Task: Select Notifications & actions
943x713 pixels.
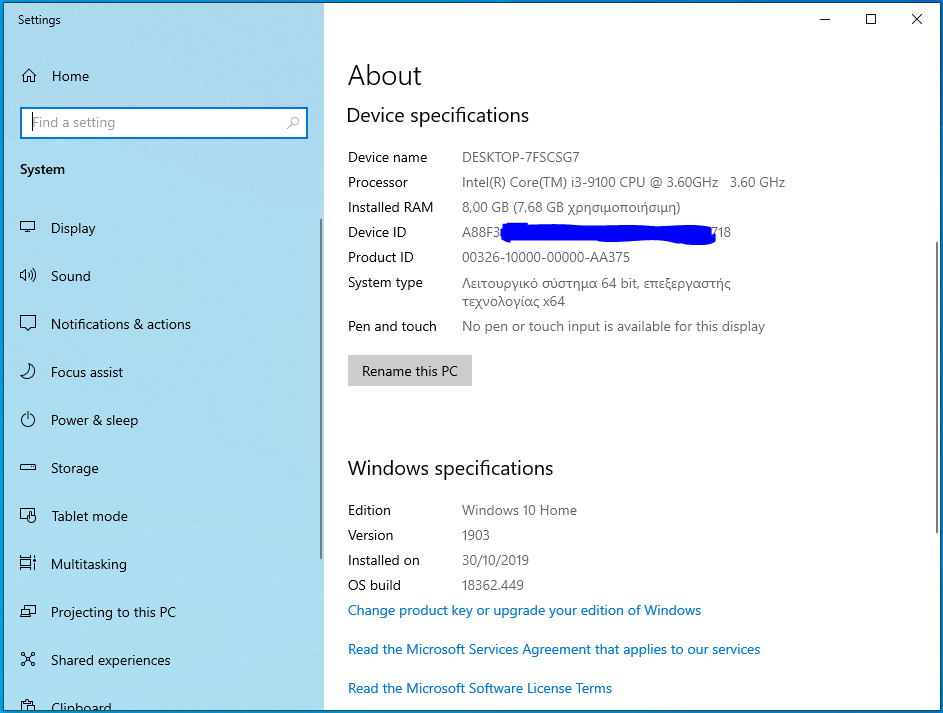Action: click(121, 324)
